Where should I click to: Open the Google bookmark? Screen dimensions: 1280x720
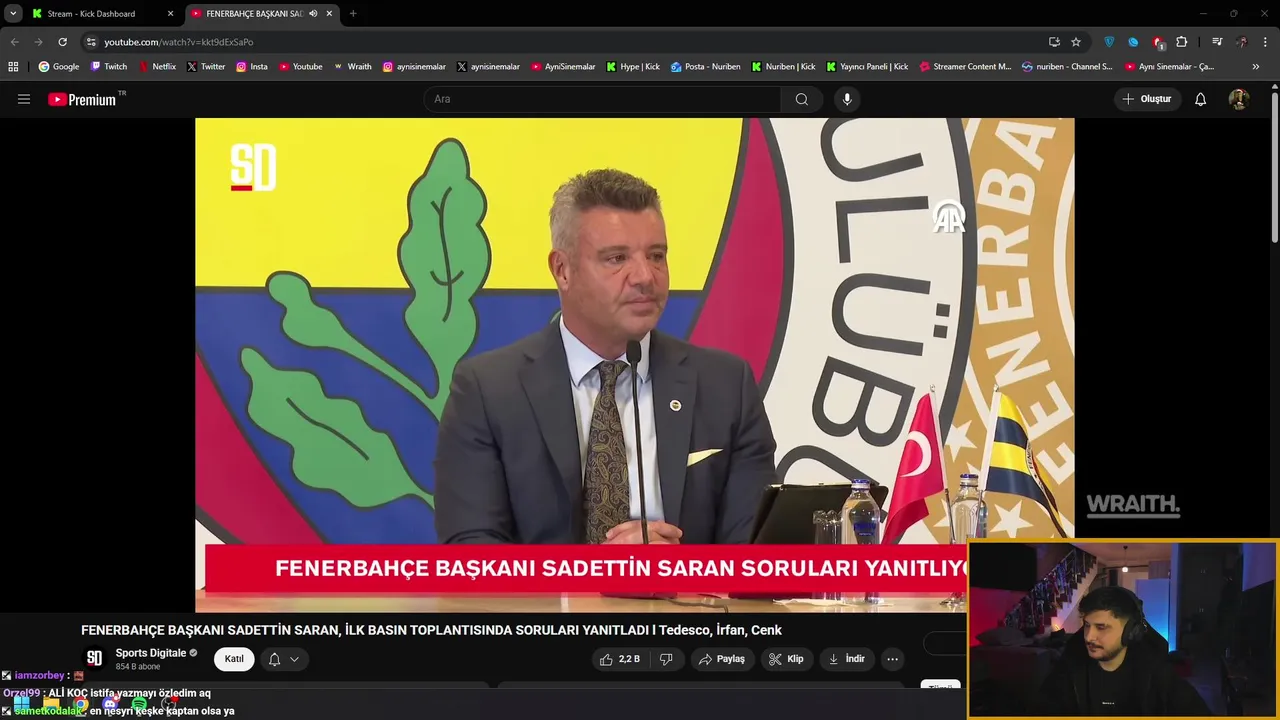pos(59,67)
